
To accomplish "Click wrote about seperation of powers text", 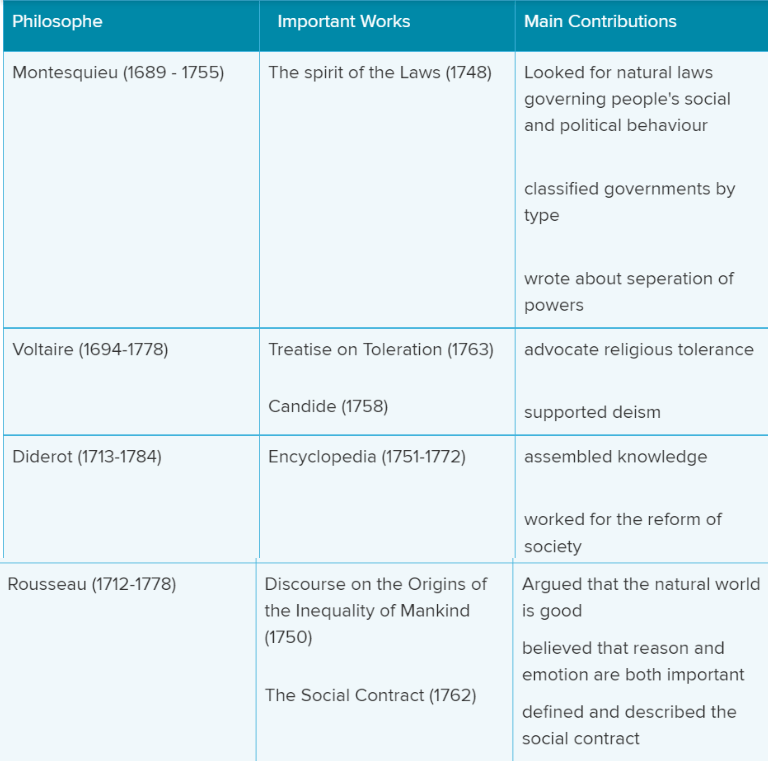I will 629,292.
